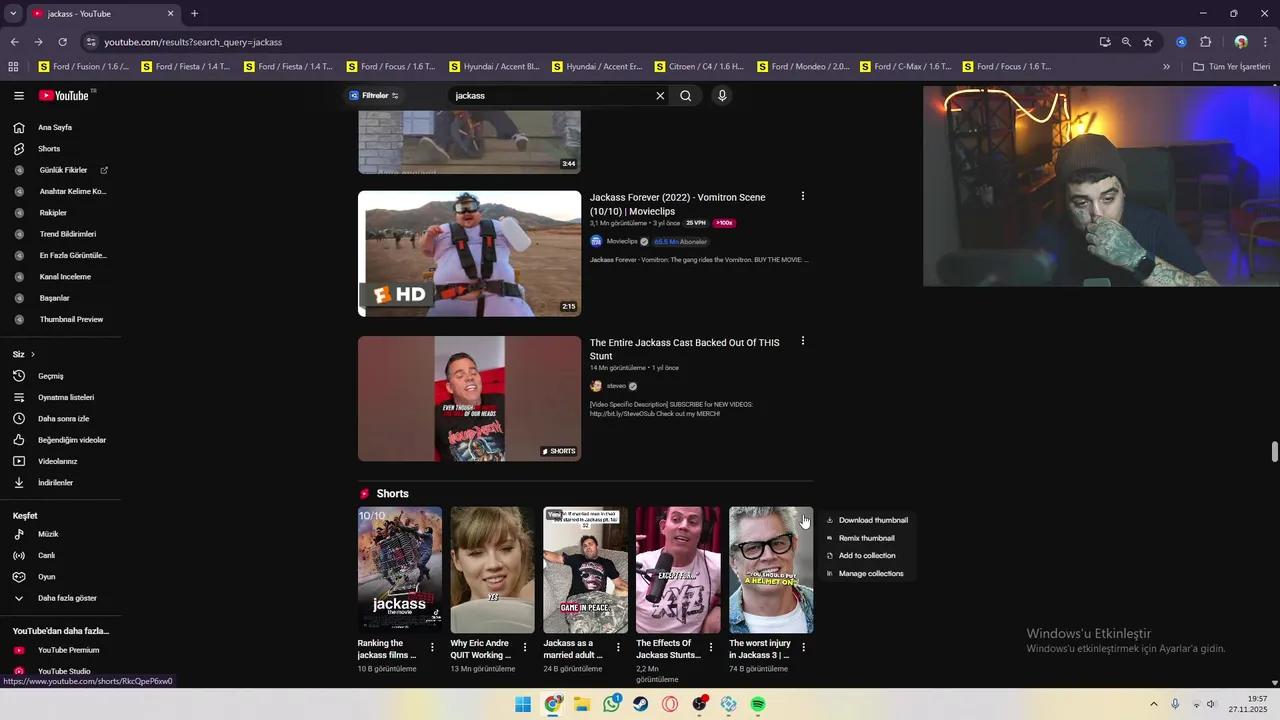1280x720 pixels.
Task: Click the Windows Start button
Action: 523,705
